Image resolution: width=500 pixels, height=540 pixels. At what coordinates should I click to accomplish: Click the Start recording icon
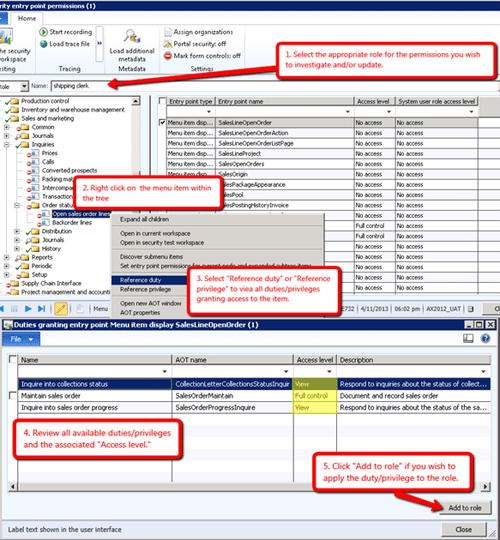pyautogui.click(x=43, y=32)
